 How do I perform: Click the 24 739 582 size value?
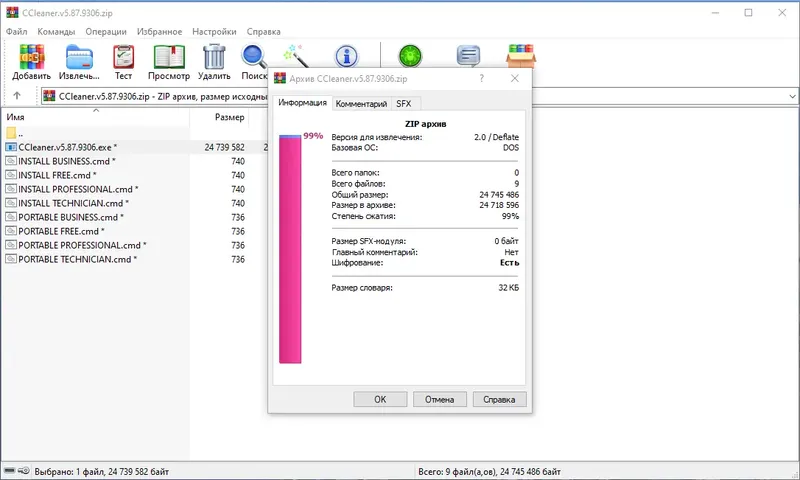coord(224,147)
